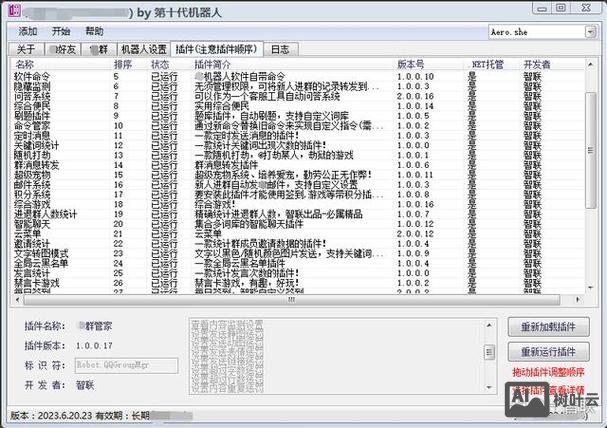Click the 版本号 column header

[430, 64]
